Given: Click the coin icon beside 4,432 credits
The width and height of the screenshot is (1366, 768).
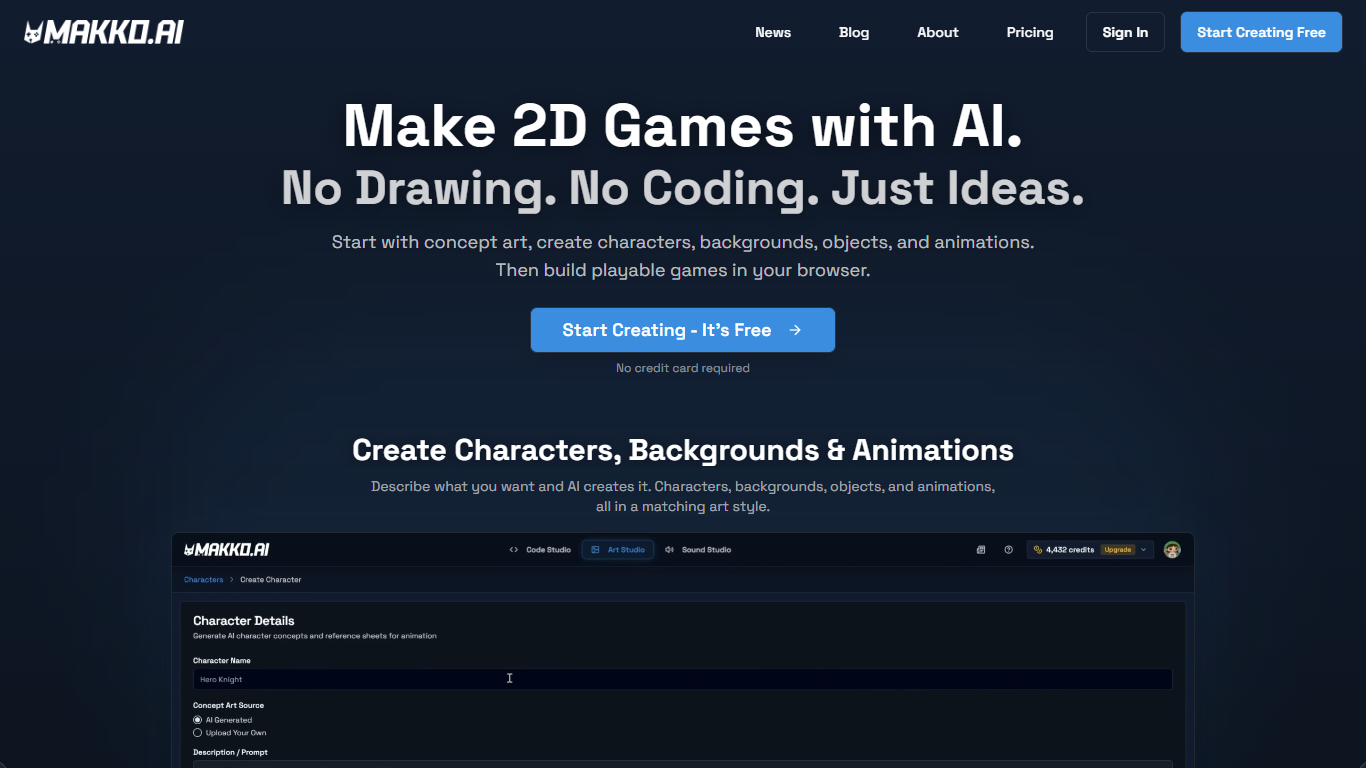Looking at the screenshot, I should point(1038,550).
